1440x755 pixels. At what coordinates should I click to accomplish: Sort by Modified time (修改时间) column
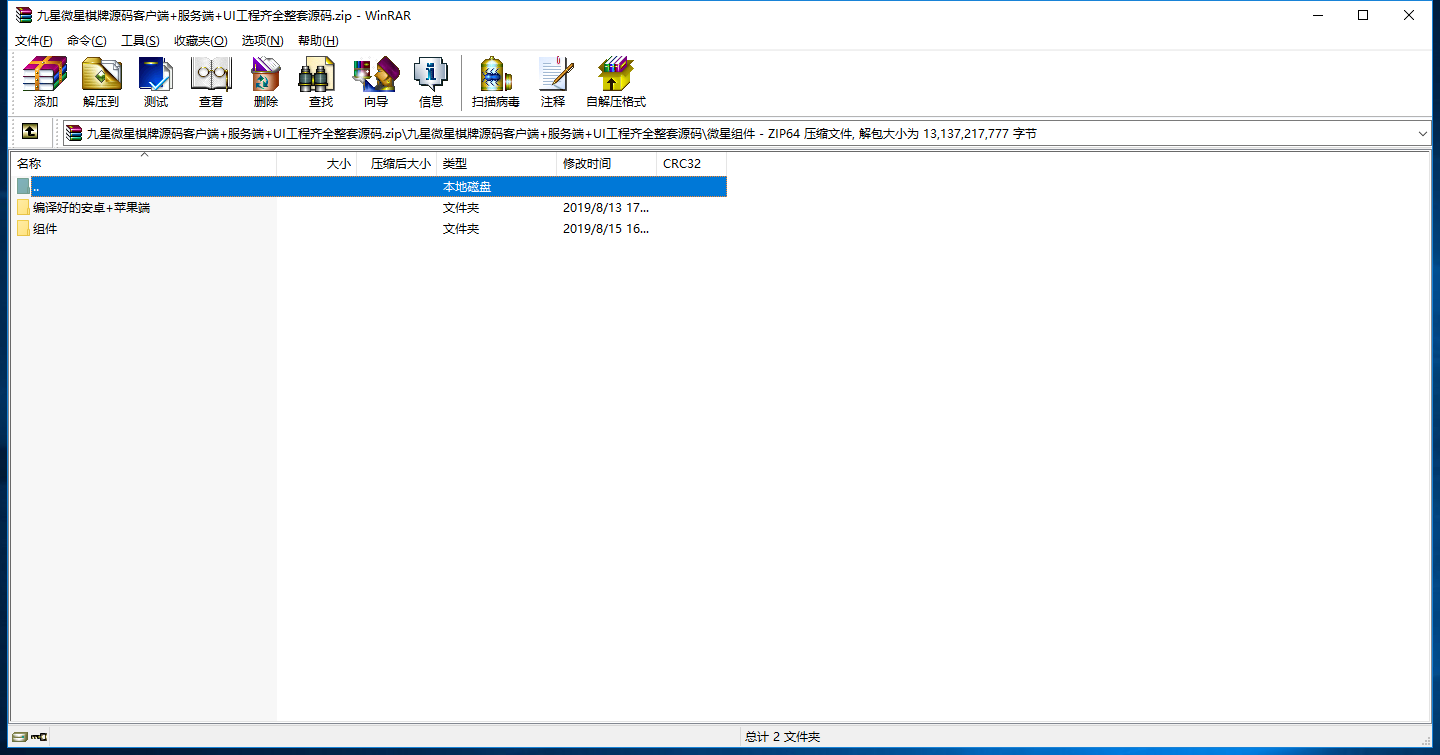coord(607,164)
